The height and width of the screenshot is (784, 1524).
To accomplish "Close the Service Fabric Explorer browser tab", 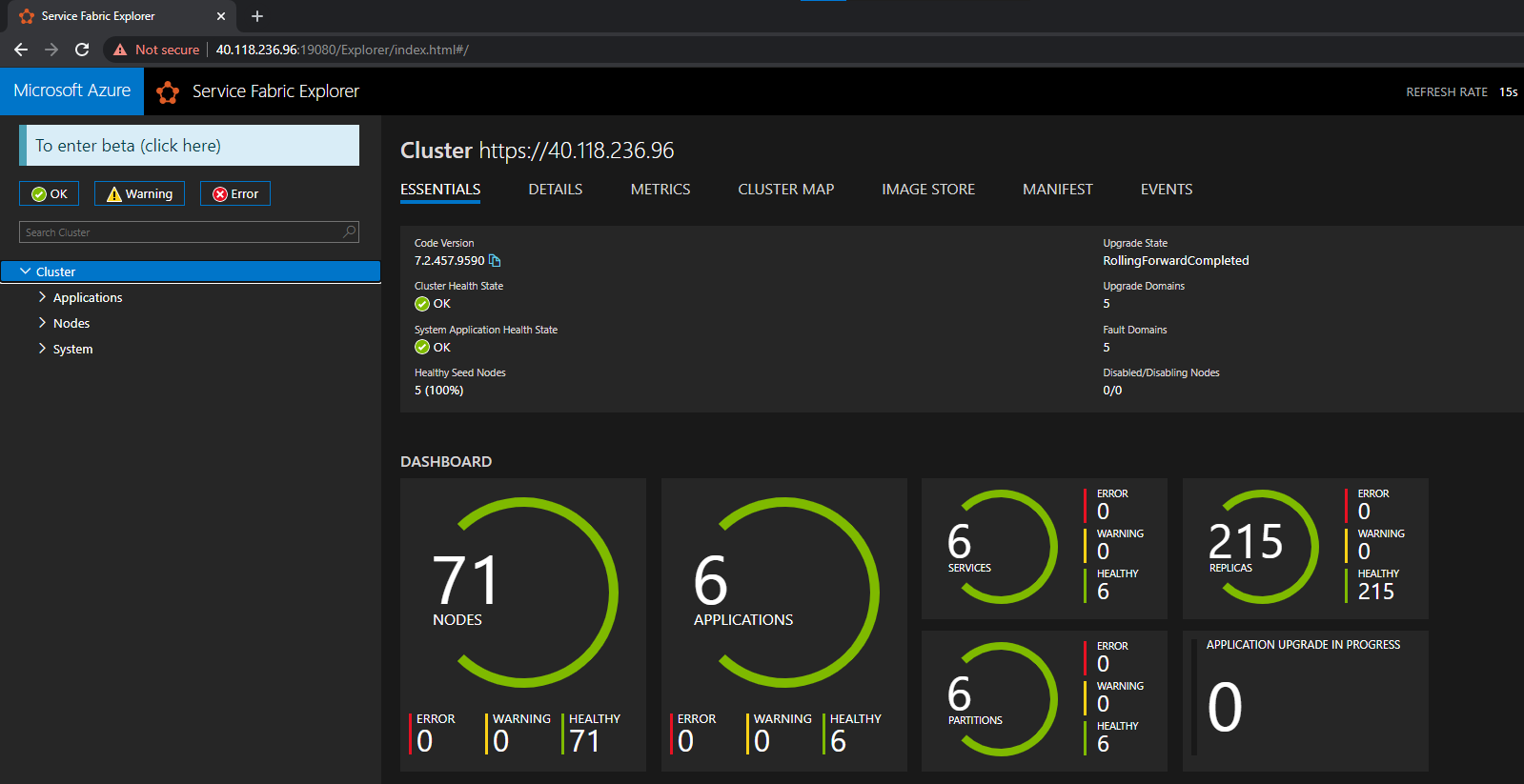I will [x=221, y=16].
